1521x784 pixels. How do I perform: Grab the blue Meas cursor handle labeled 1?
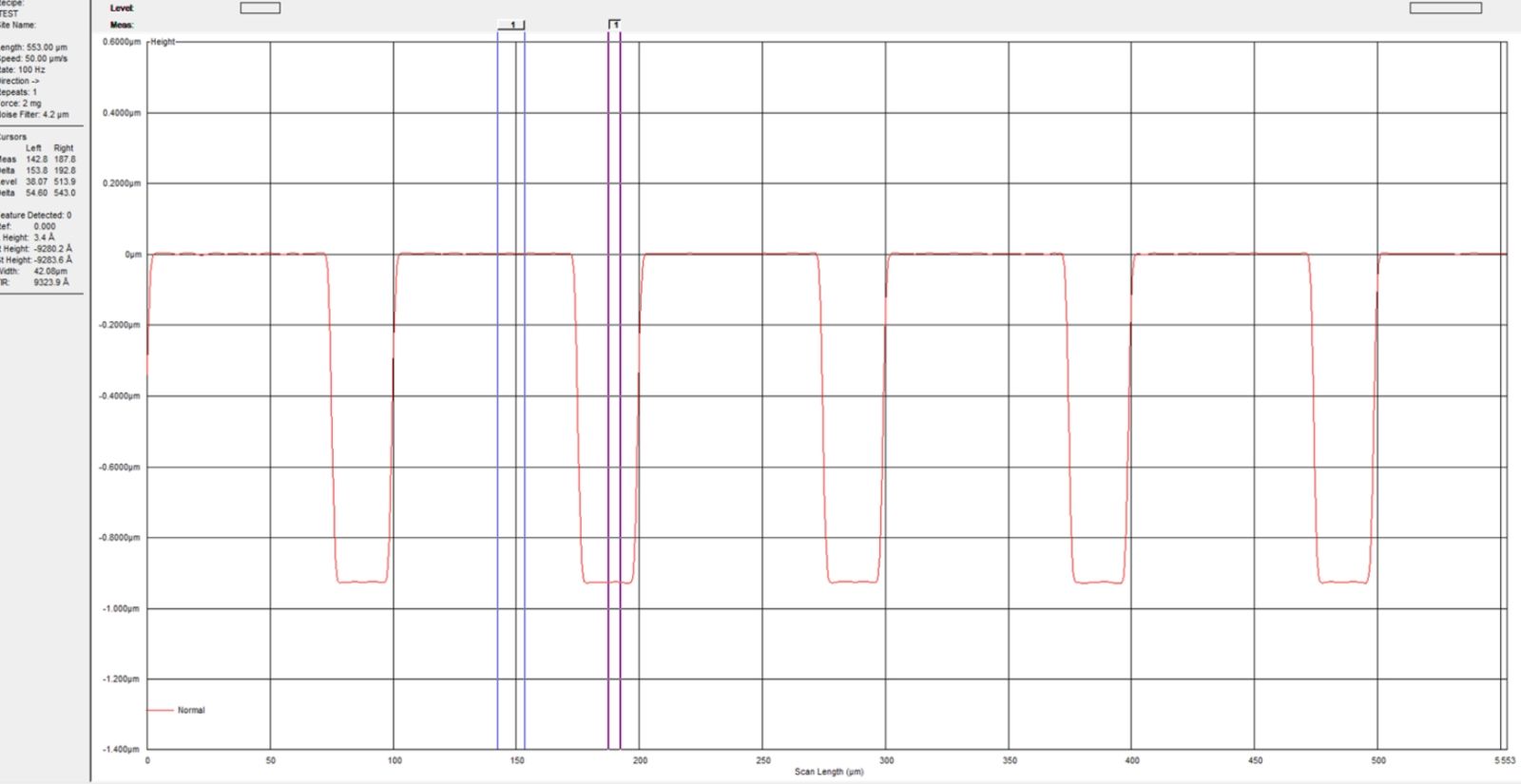511,25
